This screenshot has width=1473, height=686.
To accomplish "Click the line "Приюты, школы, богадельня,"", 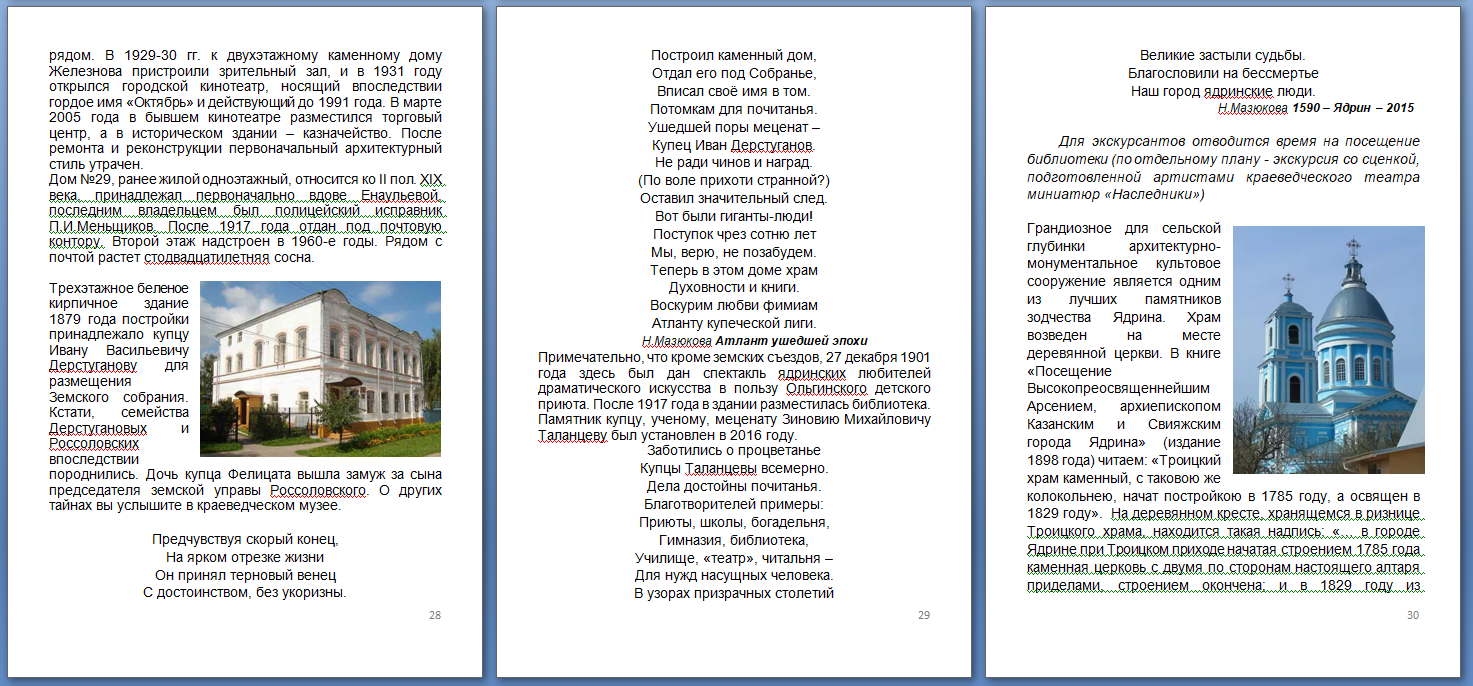I will 734,522.
